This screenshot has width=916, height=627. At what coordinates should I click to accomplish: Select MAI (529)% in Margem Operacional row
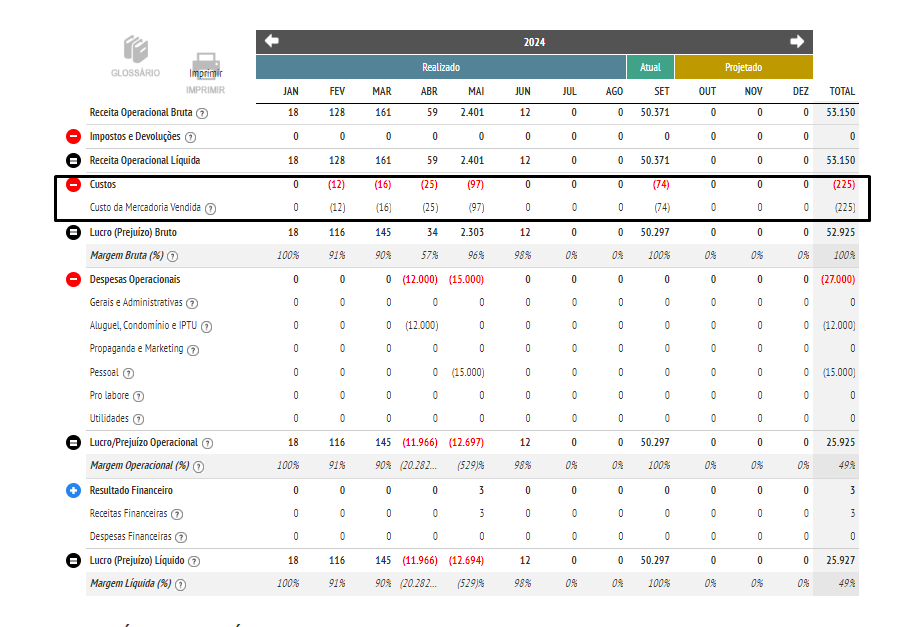(471, 466)
